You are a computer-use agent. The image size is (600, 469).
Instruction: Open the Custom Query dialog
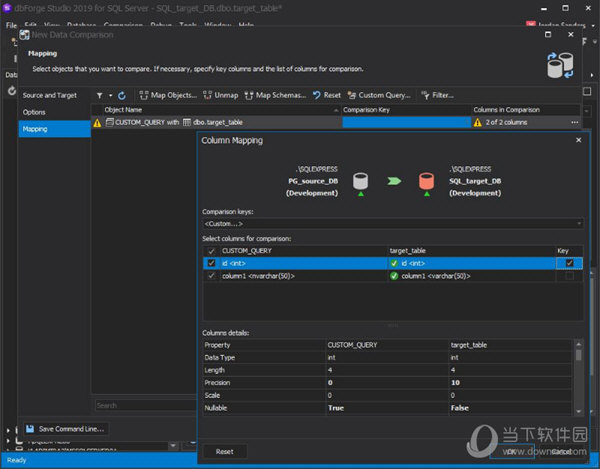click(x=379, y=95)
